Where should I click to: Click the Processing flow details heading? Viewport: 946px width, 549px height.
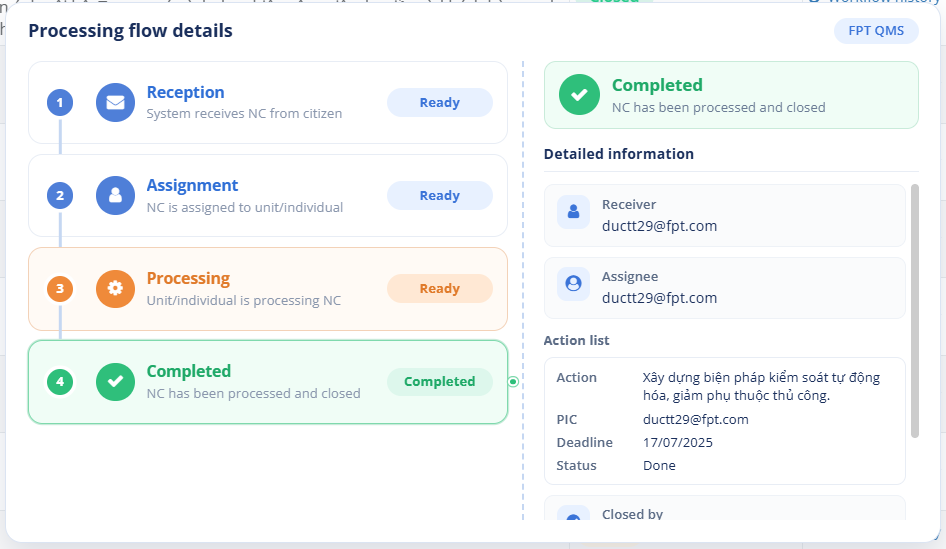130,31
